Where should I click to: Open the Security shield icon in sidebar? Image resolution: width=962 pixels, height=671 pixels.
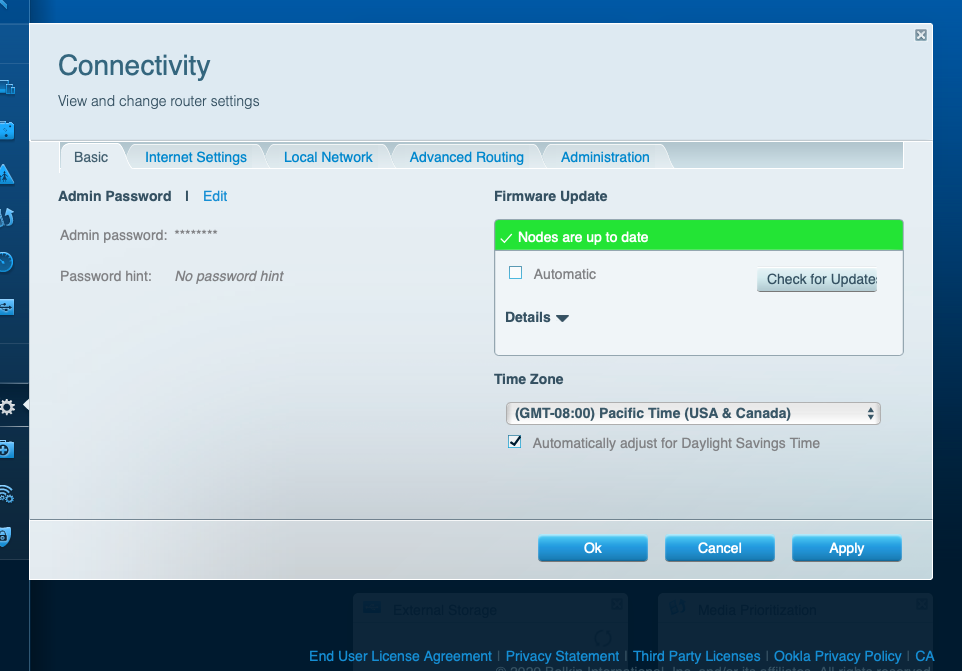click(x=6, y=536)
